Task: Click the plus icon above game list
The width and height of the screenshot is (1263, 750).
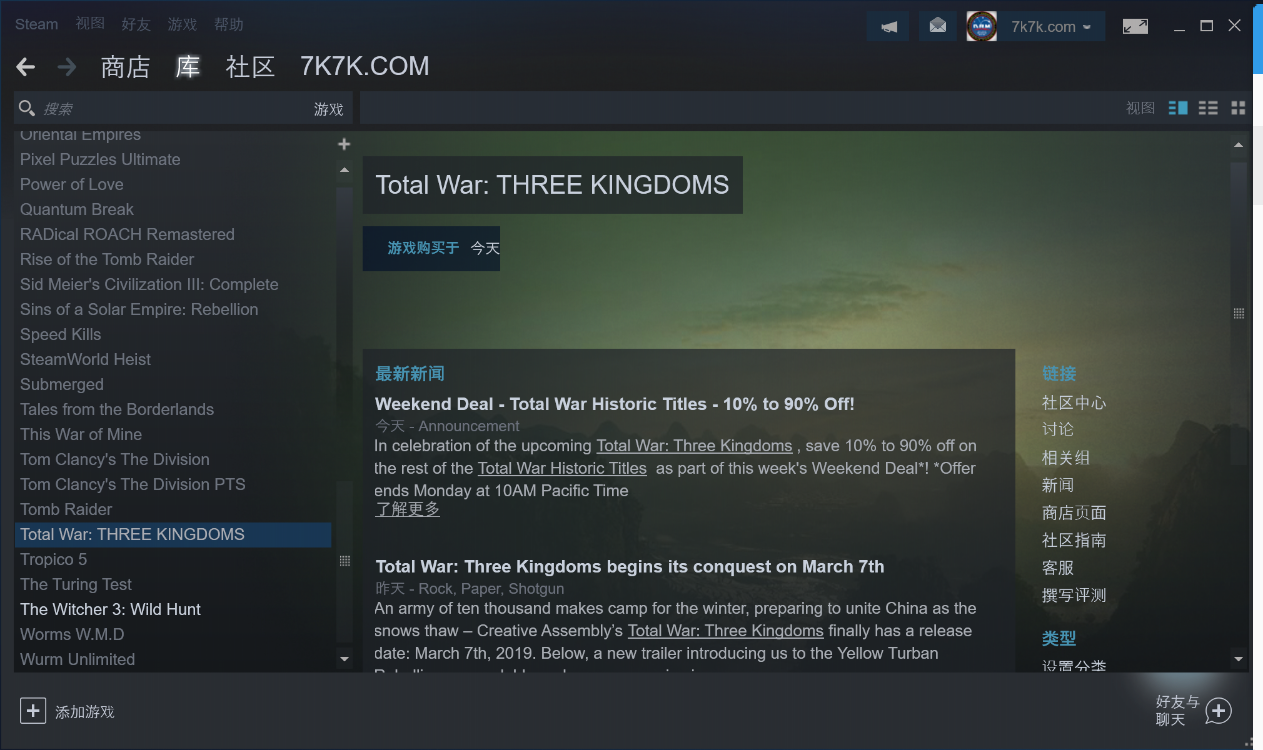Action: coord(344,144)
